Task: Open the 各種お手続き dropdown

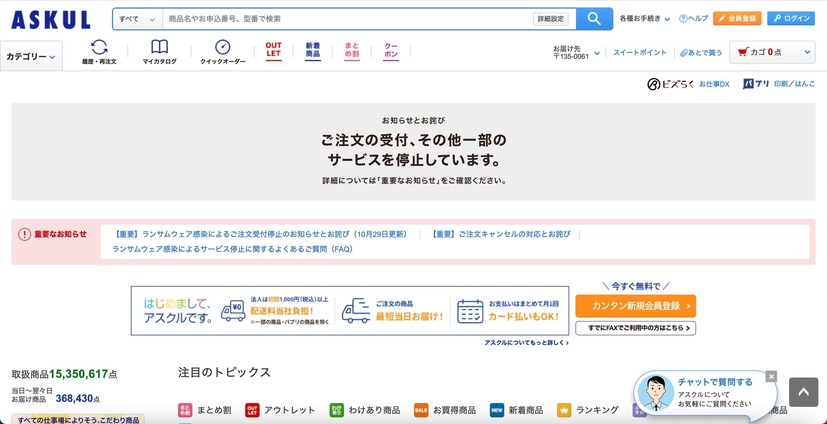Action: (645, 18)
